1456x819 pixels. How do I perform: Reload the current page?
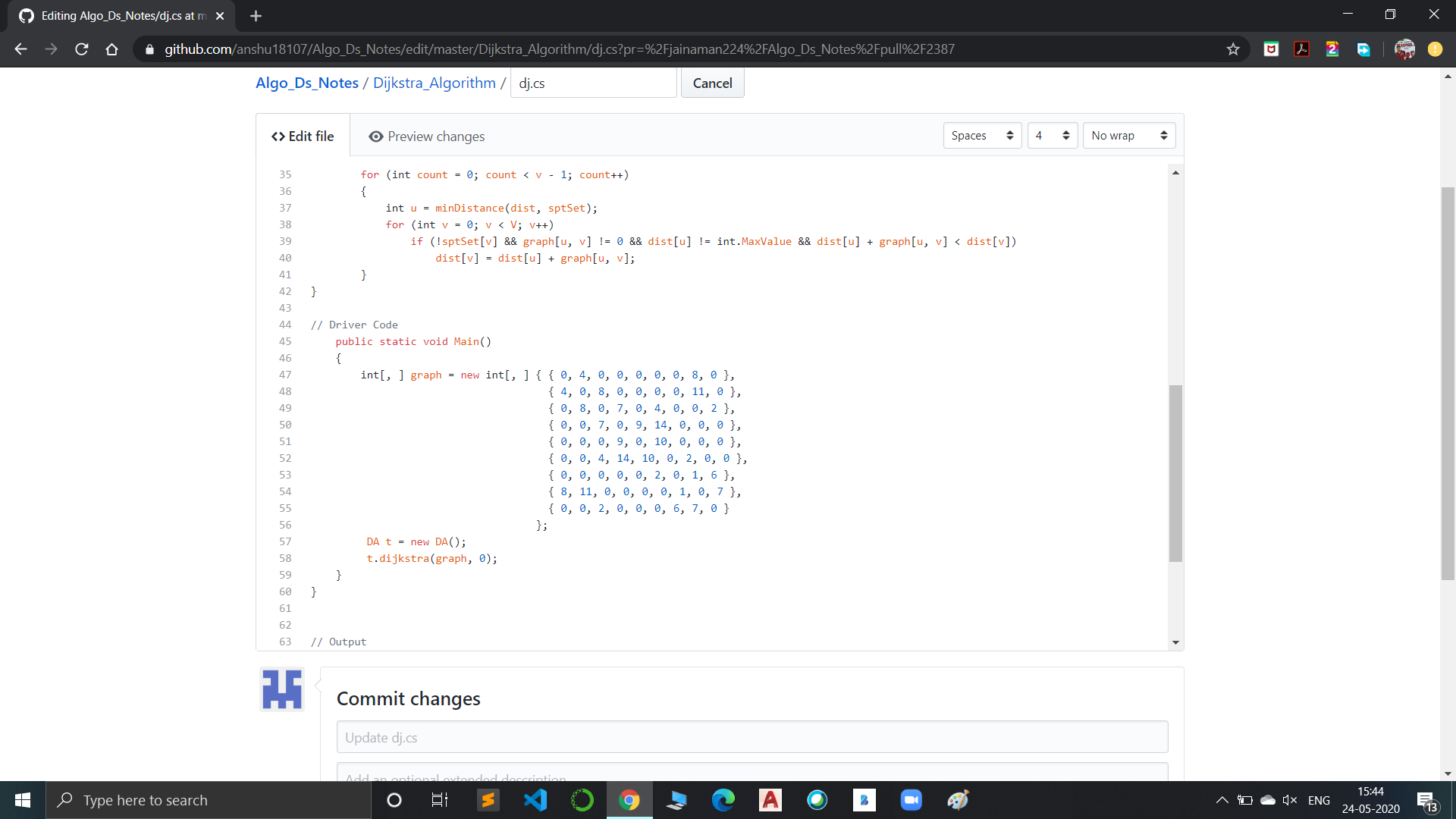click(x=81, y=49)
